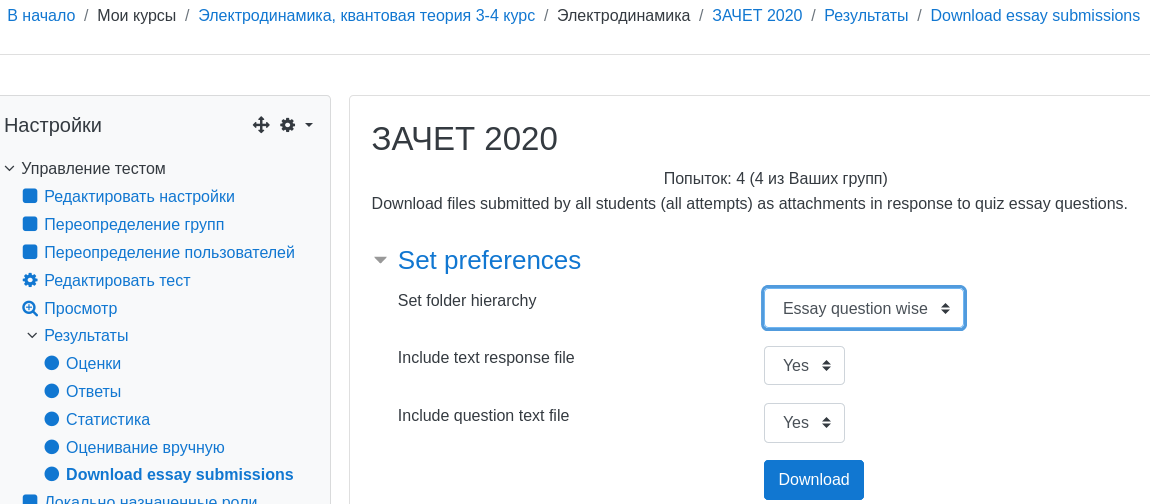Open Оценивание вручную in the sidebar

click(145, 447)
